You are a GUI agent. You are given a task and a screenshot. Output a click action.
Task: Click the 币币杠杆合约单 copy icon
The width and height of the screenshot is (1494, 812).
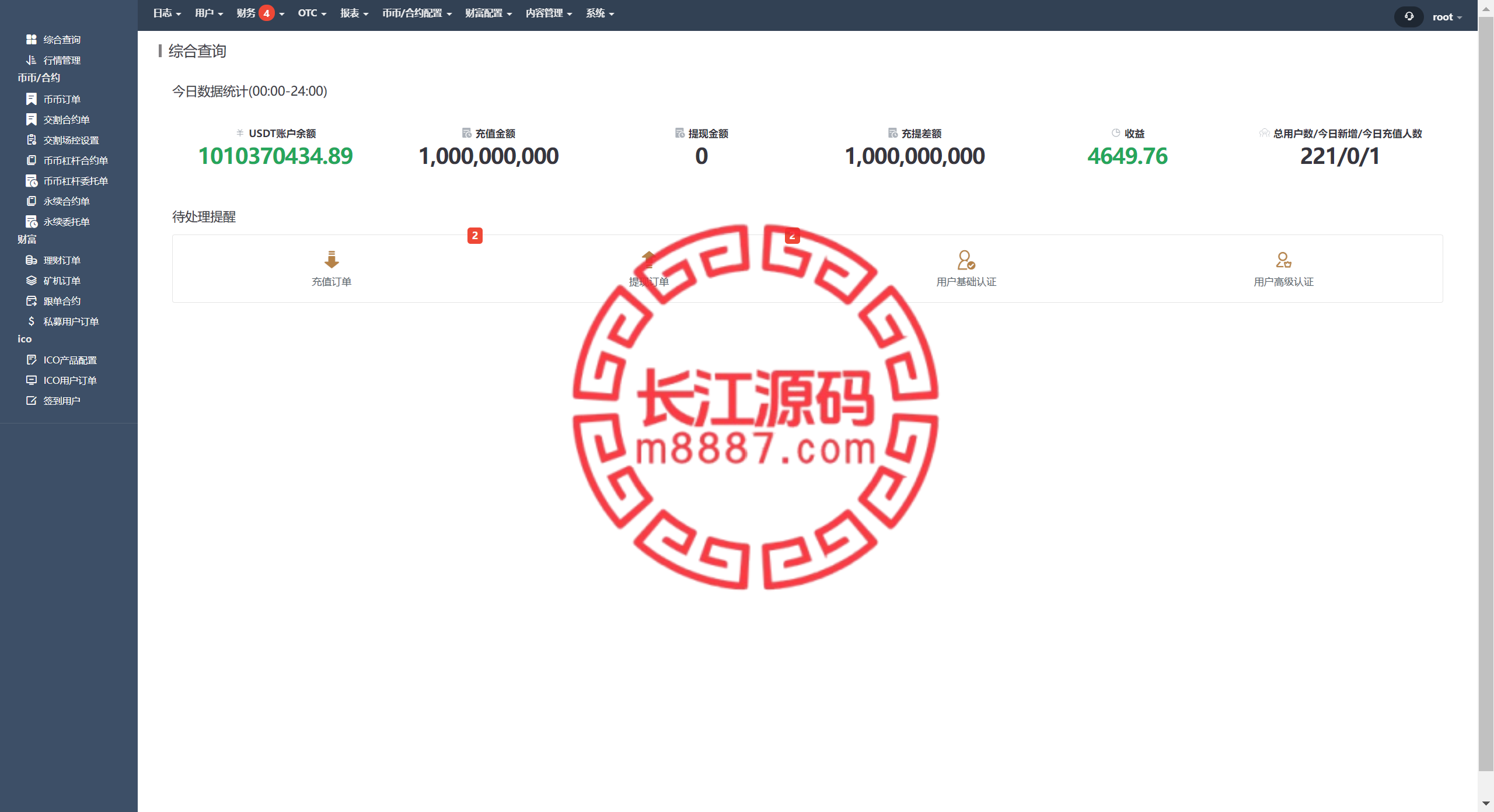click(x=32, y=160)
